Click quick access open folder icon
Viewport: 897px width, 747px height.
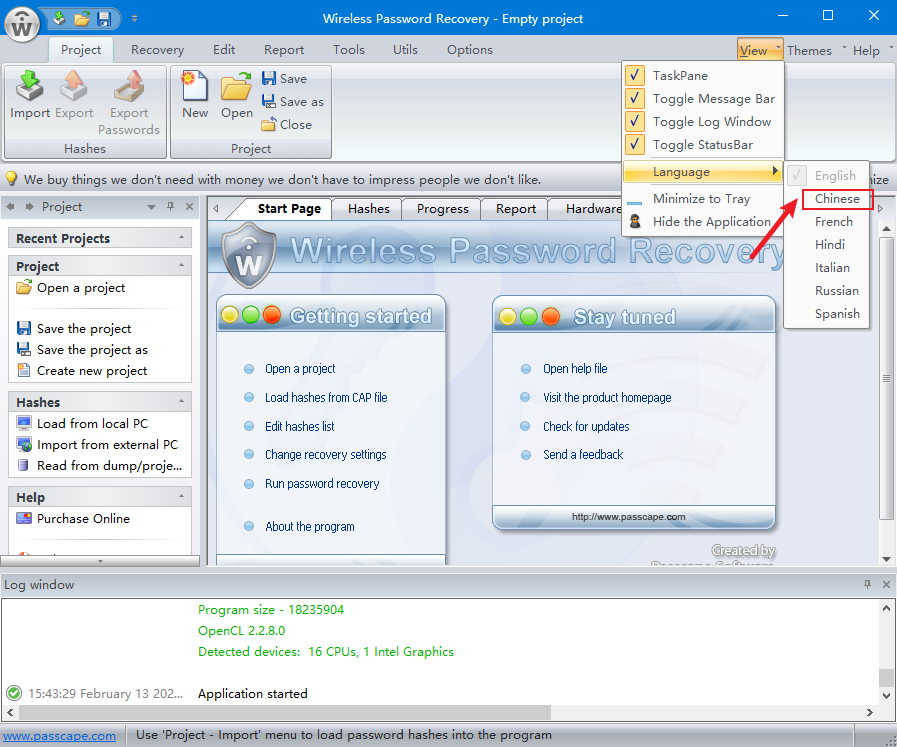[x=82, y=18]
